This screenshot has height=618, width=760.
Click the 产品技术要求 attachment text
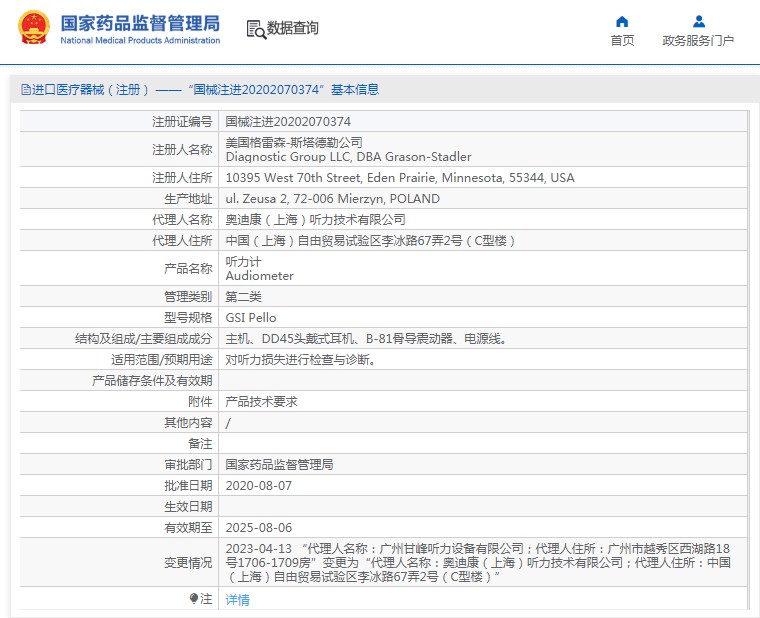click(261, 401)
